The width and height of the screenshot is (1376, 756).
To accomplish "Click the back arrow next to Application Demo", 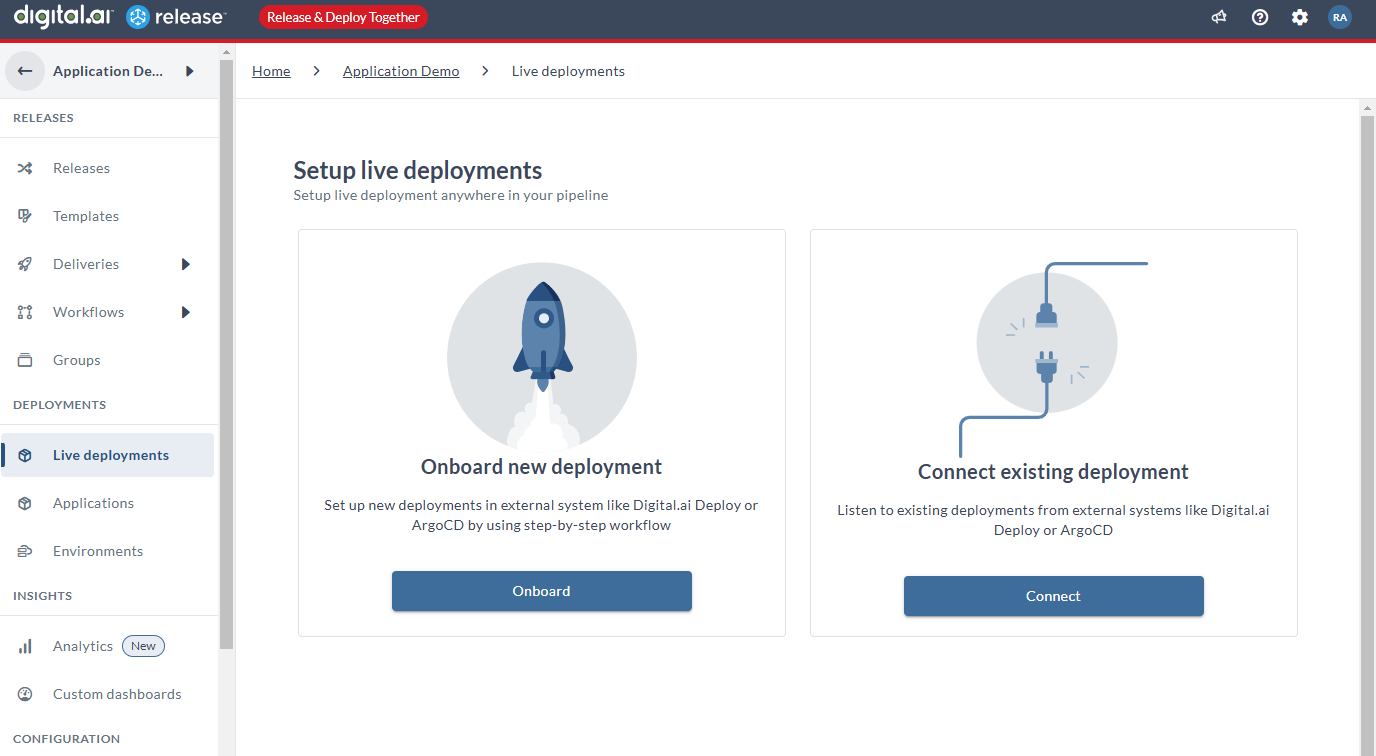I will tap(25, 71).
